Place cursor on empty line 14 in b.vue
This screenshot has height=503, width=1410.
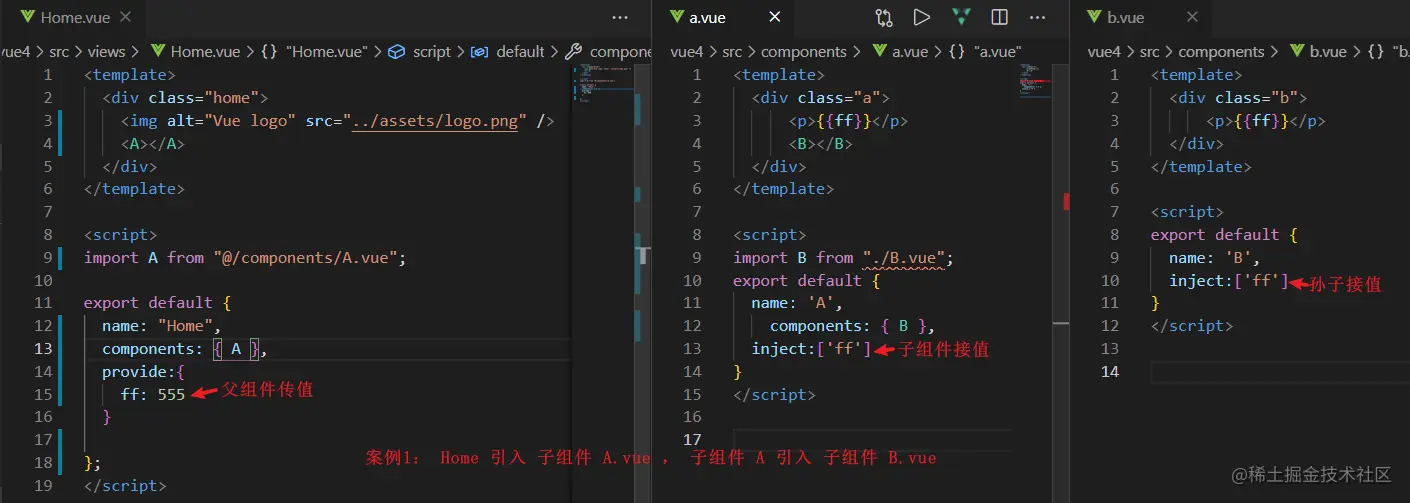(x=1280, y=372)
